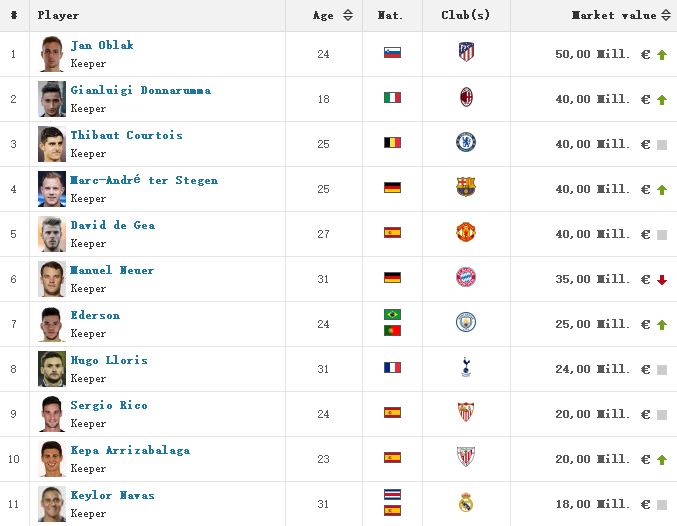Sort by Market value arrows

[x=666, y=15]
